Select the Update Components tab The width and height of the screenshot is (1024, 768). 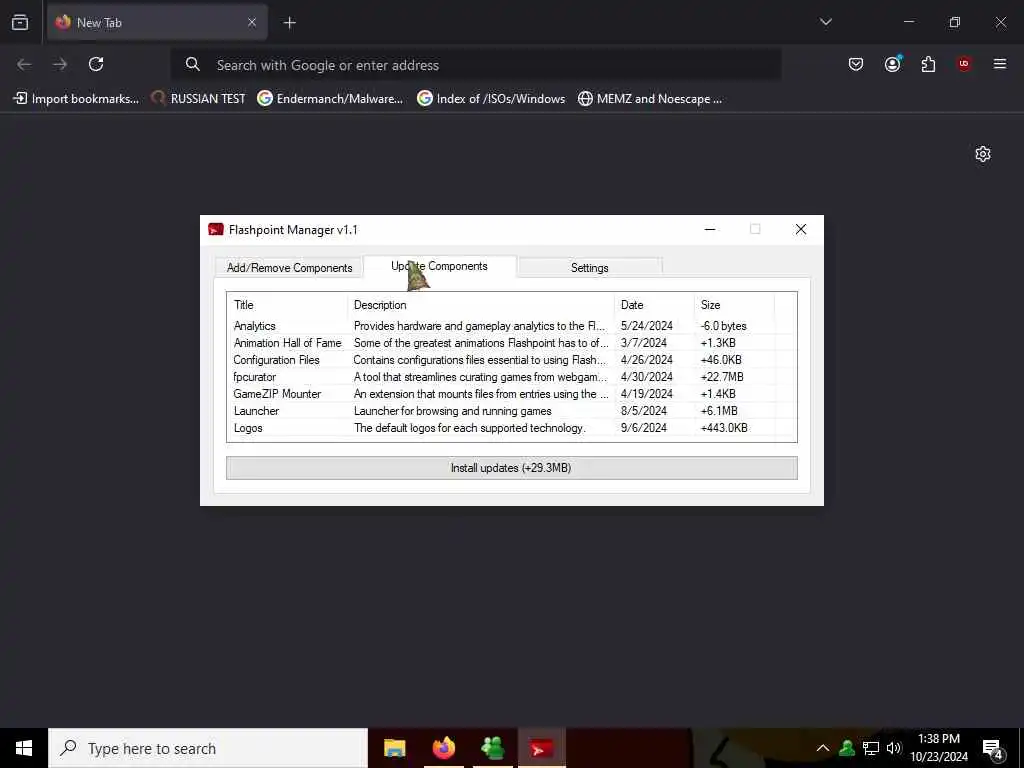click(440, 266)
